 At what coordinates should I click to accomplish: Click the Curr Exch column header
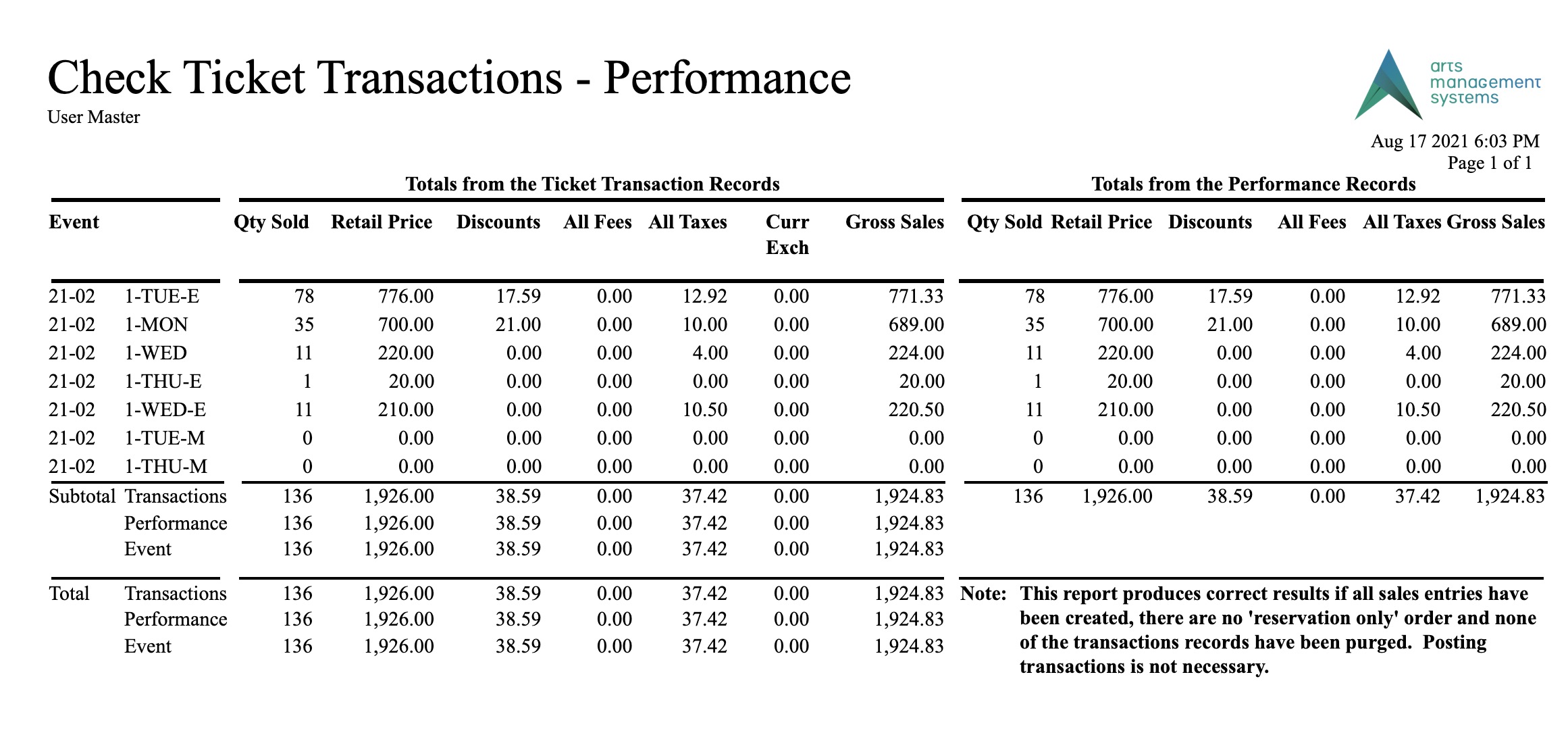787,235
